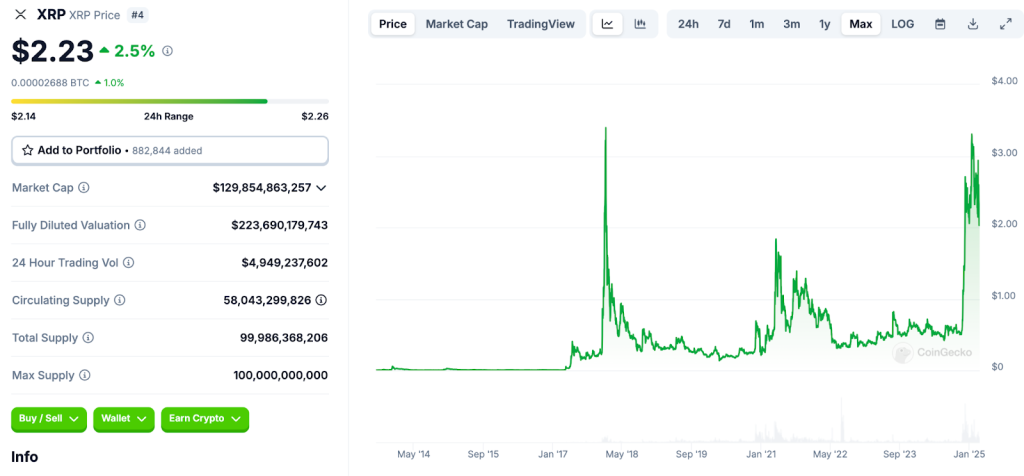The height and width of the screenshot is (476, 1024).
Task: Select the 24h time range
Action: pos(688,24)
